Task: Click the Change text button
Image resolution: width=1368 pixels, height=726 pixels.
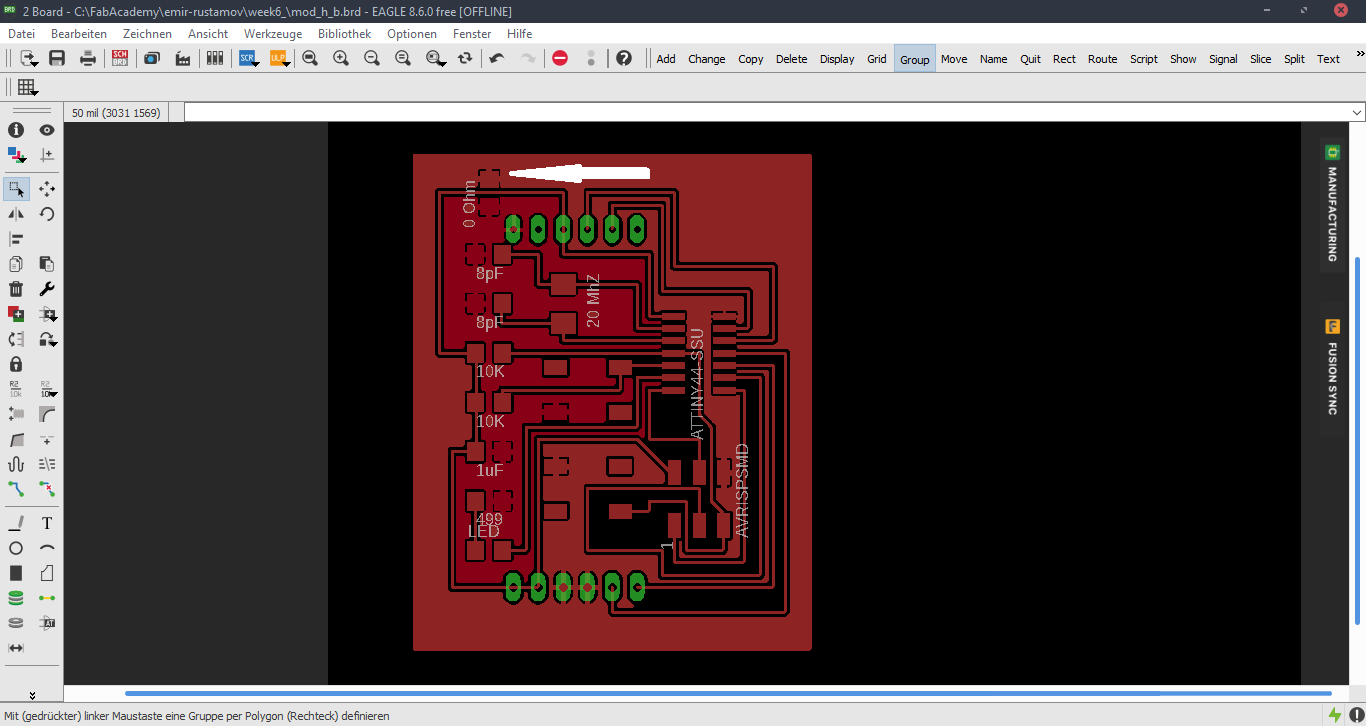Action: click(x=707, y=59)
